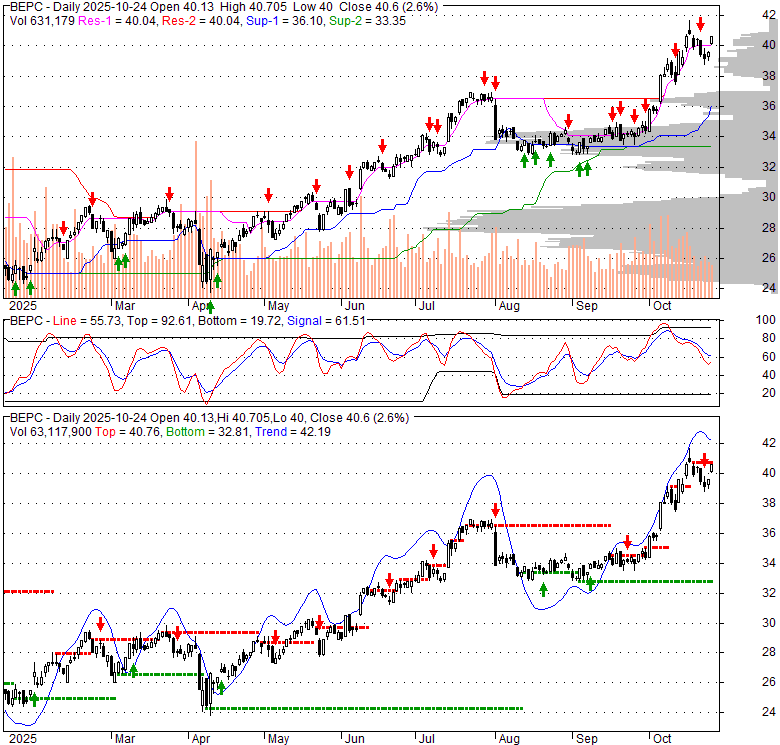
Task: Select the 60 level on the oscillator axis
Action: coord(769,357)
